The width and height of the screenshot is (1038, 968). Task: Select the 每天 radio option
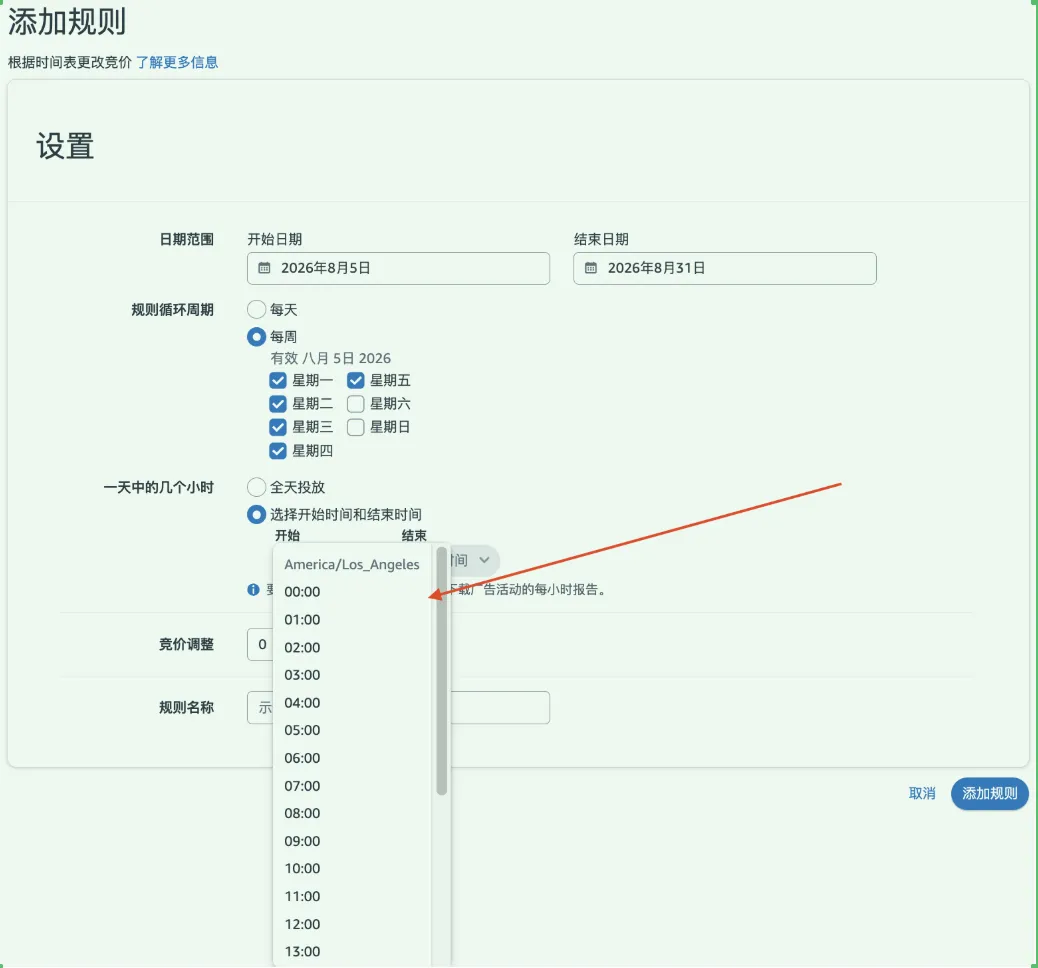[x=256, y=310]
